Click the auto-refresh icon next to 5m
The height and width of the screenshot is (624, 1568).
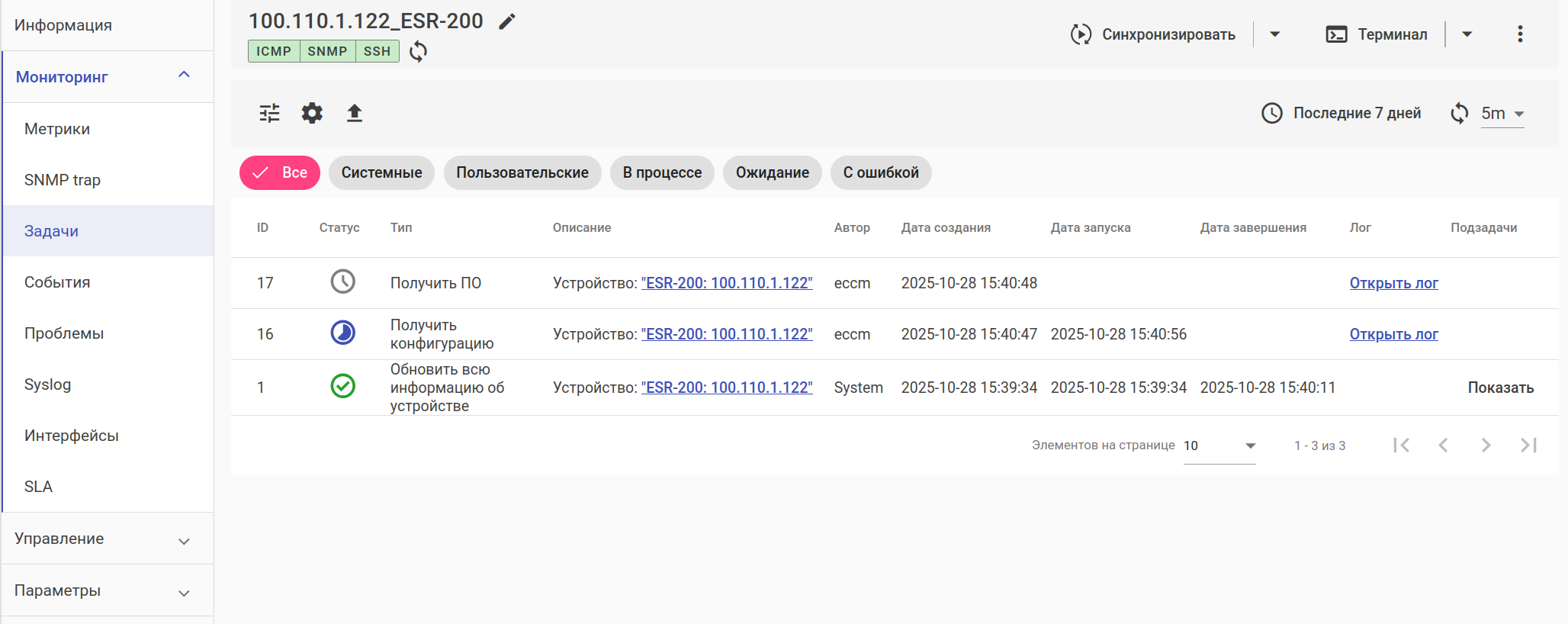point(1459,113)
